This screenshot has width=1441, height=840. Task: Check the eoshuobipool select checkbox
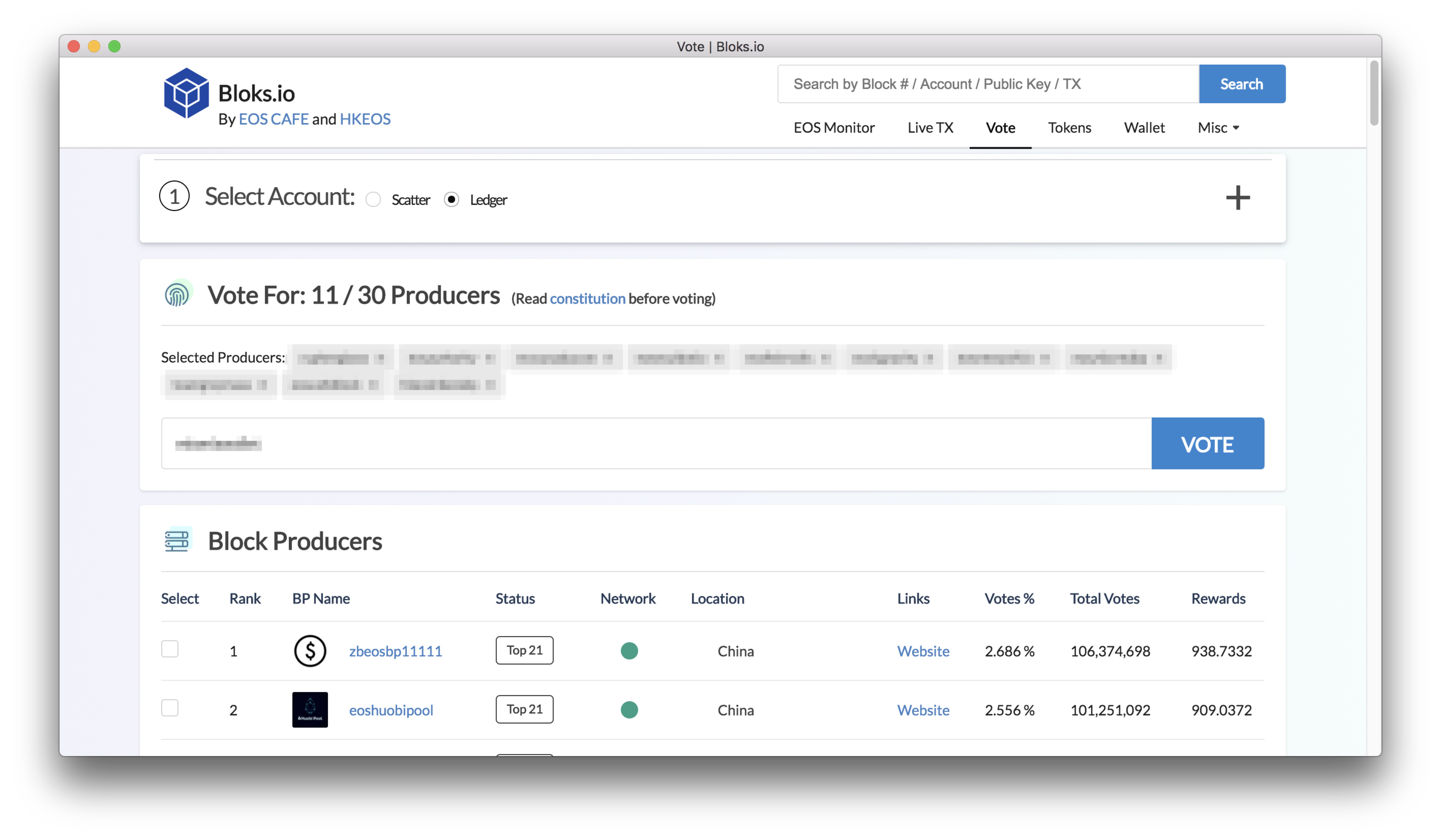coord(170,708)
